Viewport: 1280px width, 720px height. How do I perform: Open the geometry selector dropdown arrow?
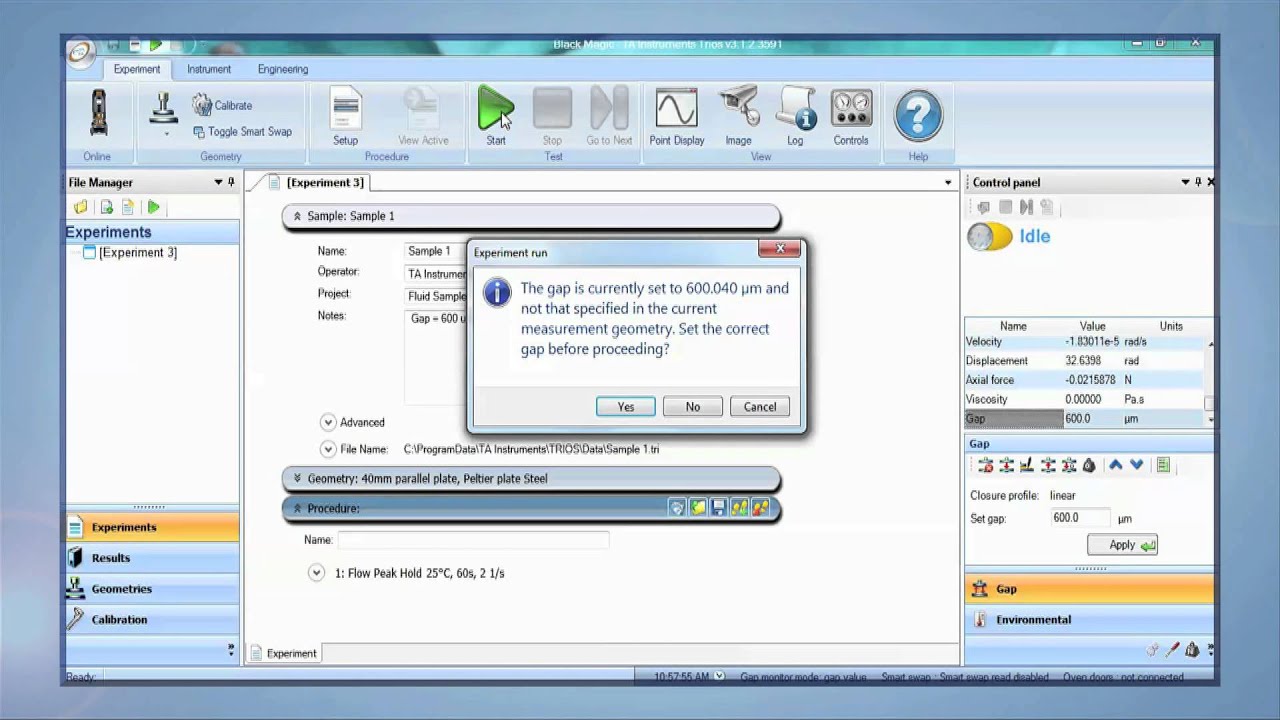167,134
